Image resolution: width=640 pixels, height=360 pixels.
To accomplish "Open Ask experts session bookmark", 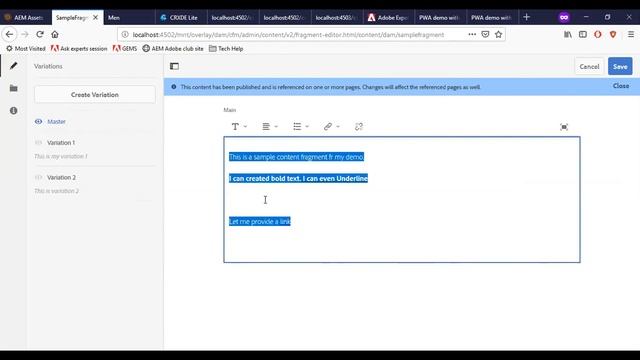I will click(79, 49).
